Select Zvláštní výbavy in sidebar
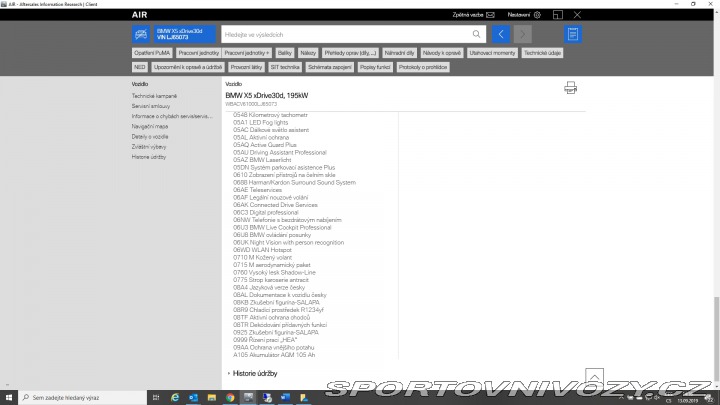720x405 pixels. [x=150, y=147]
